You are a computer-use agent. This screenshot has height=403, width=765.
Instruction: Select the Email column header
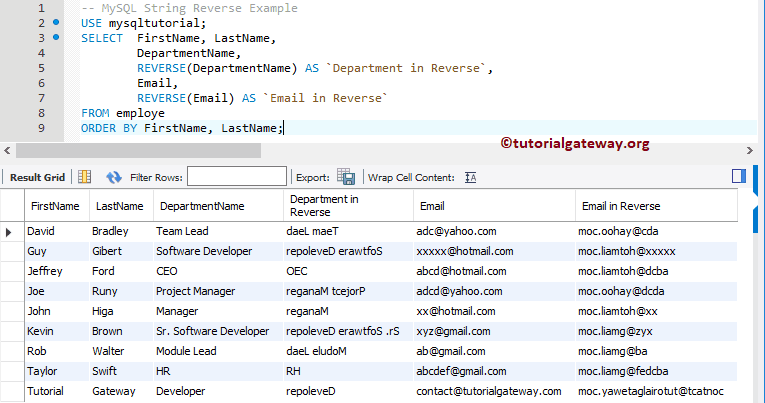pyautogui.click(x=432, y=206)
